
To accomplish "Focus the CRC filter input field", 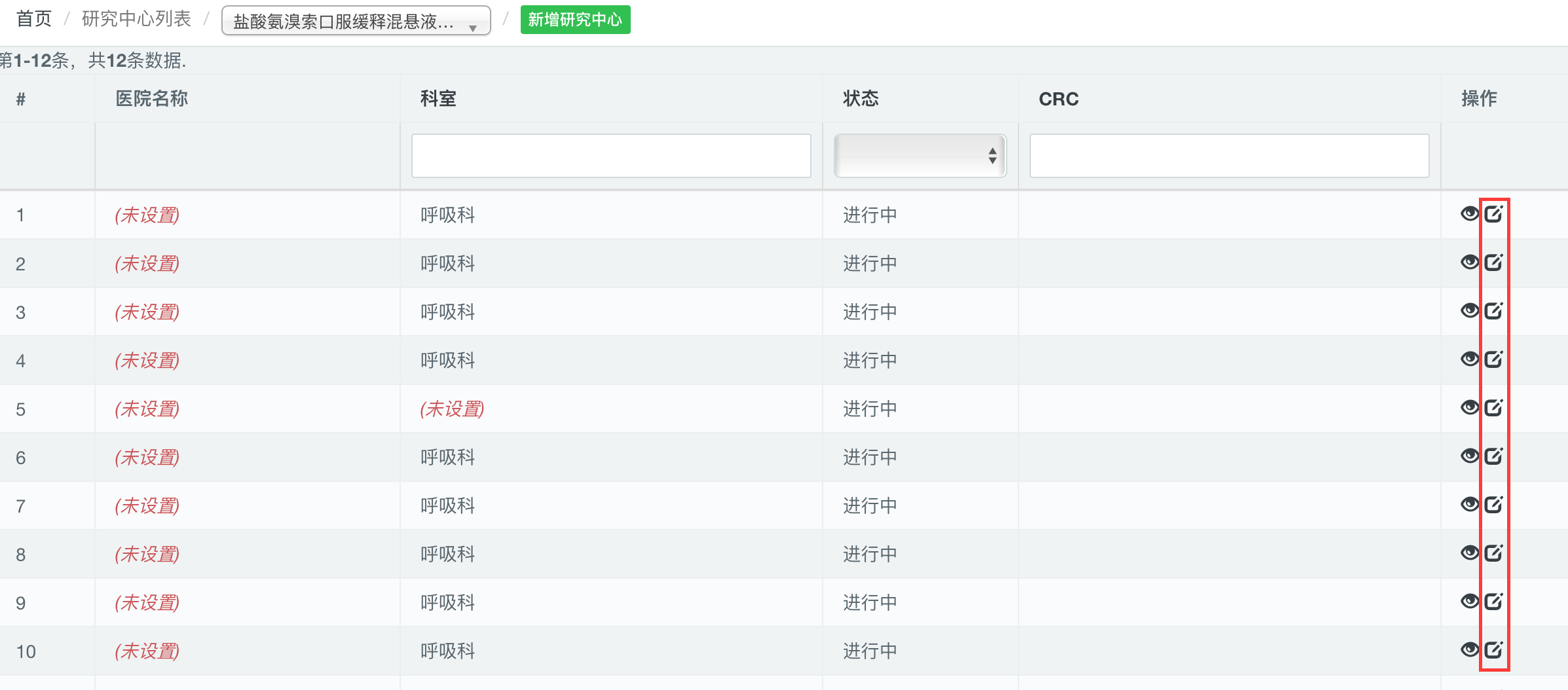I will pyautogui.click(x=1229, y=156).
